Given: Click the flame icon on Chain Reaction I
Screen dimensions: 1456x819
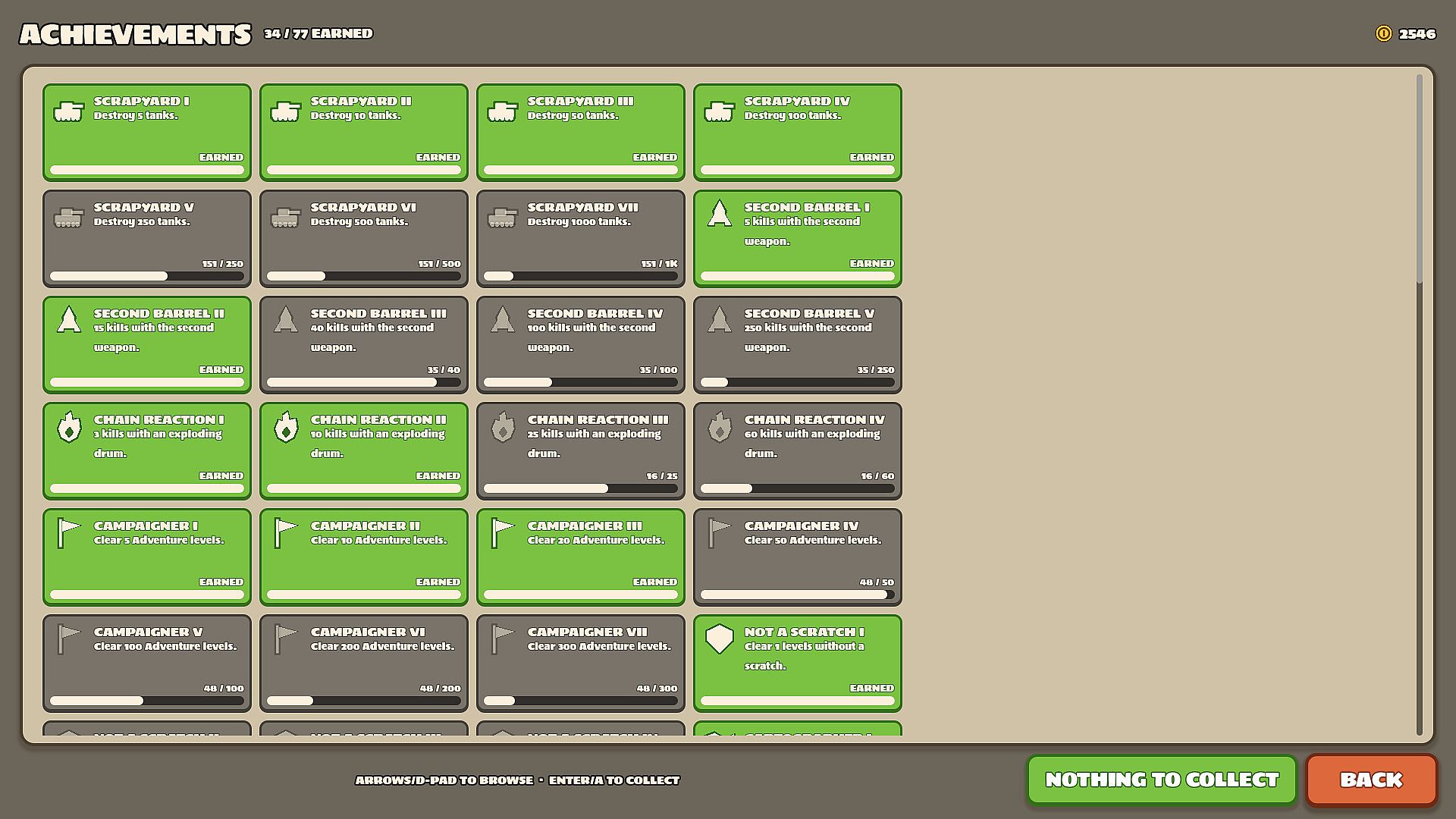Looking at the screenshot, I should tap(69, 427).
